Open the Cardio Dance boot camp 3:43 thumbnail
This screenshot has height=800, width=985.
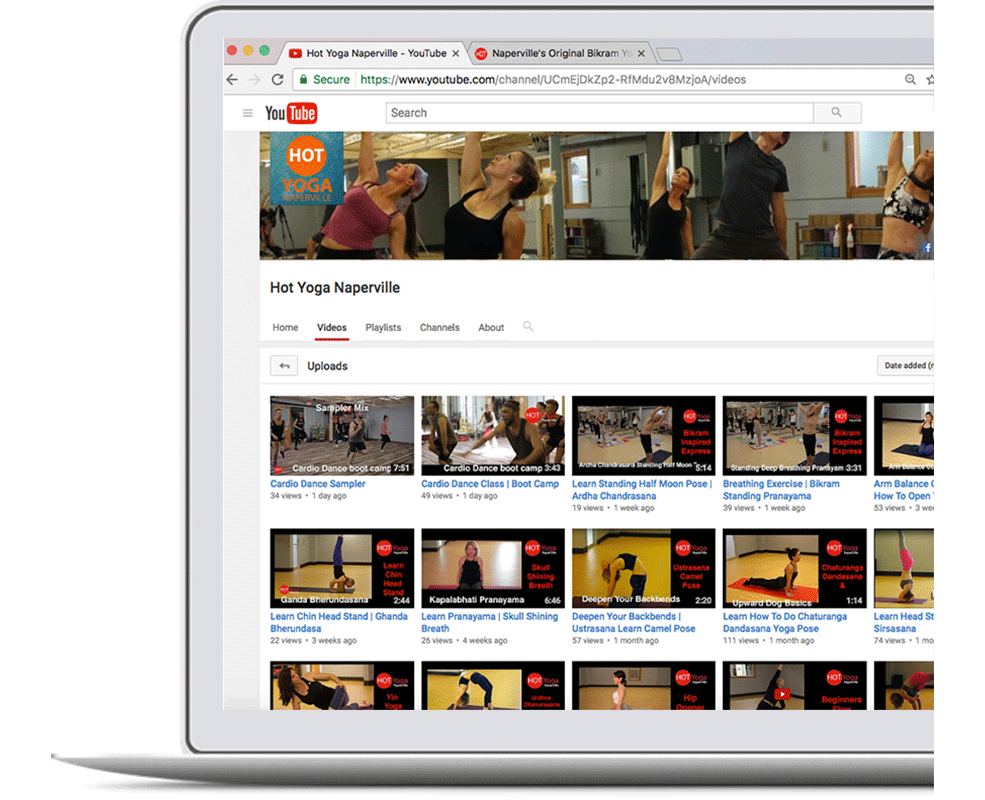tap(493, 435)
